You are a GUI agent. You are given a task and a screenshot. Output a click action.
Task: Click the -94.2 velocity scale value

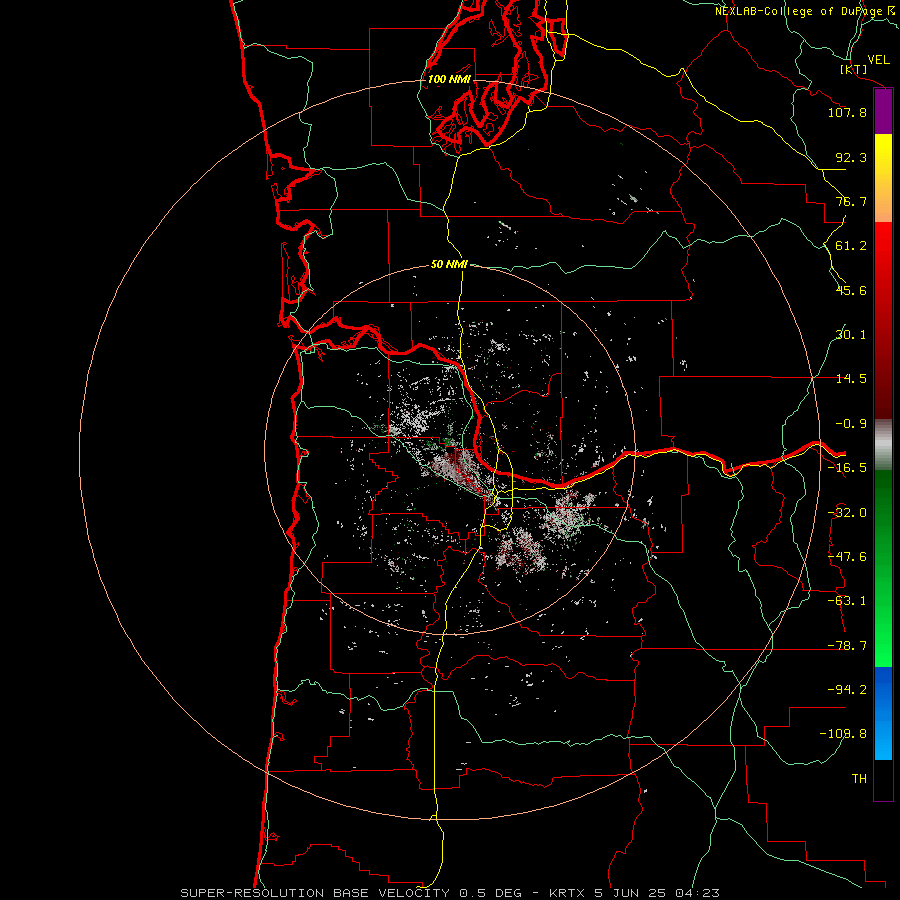tap(847, 690)
